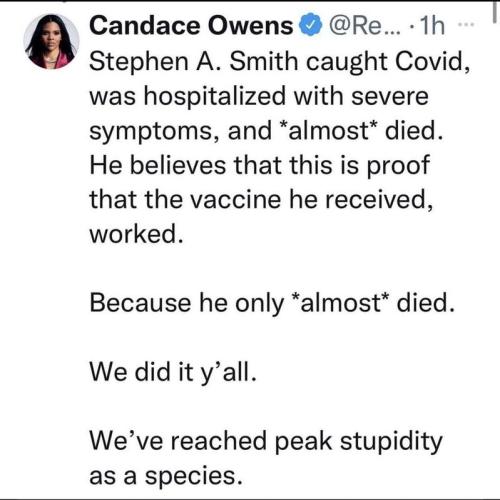Viewport: 500px width, 500px height.
Task: Open the tweet via the 1h timestamp
Action: point(432,26)
